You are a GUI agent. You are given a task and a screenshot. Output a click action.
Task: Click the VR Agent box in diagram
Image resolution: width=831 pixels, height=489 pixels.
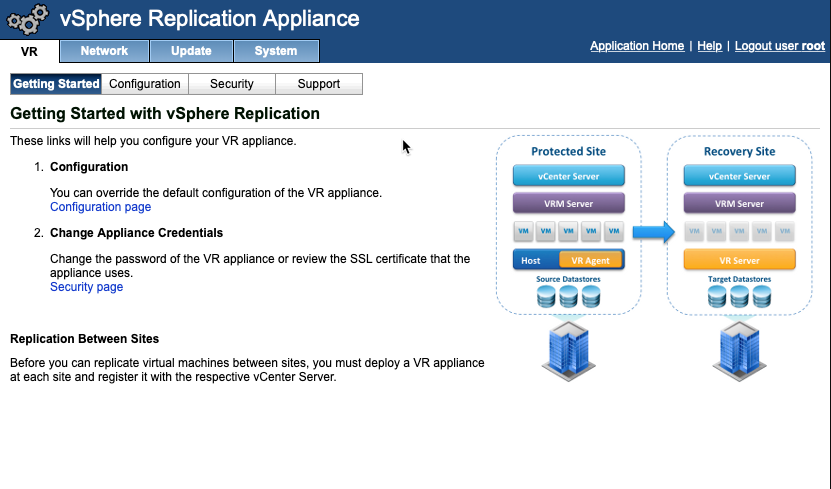point(590,260)
